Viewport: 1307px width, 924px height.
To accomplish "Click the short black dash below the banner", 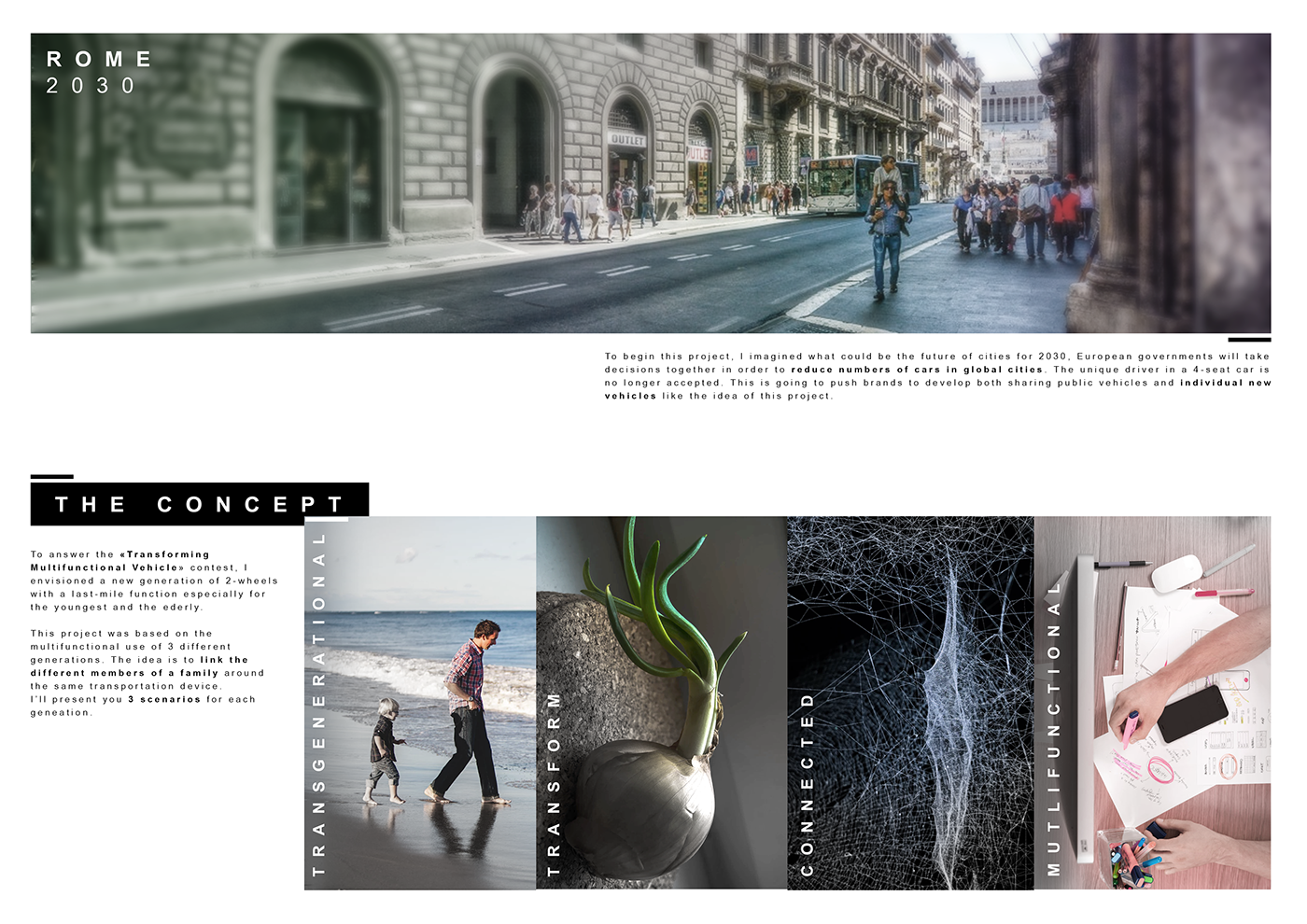I will tap(1251, 338).
